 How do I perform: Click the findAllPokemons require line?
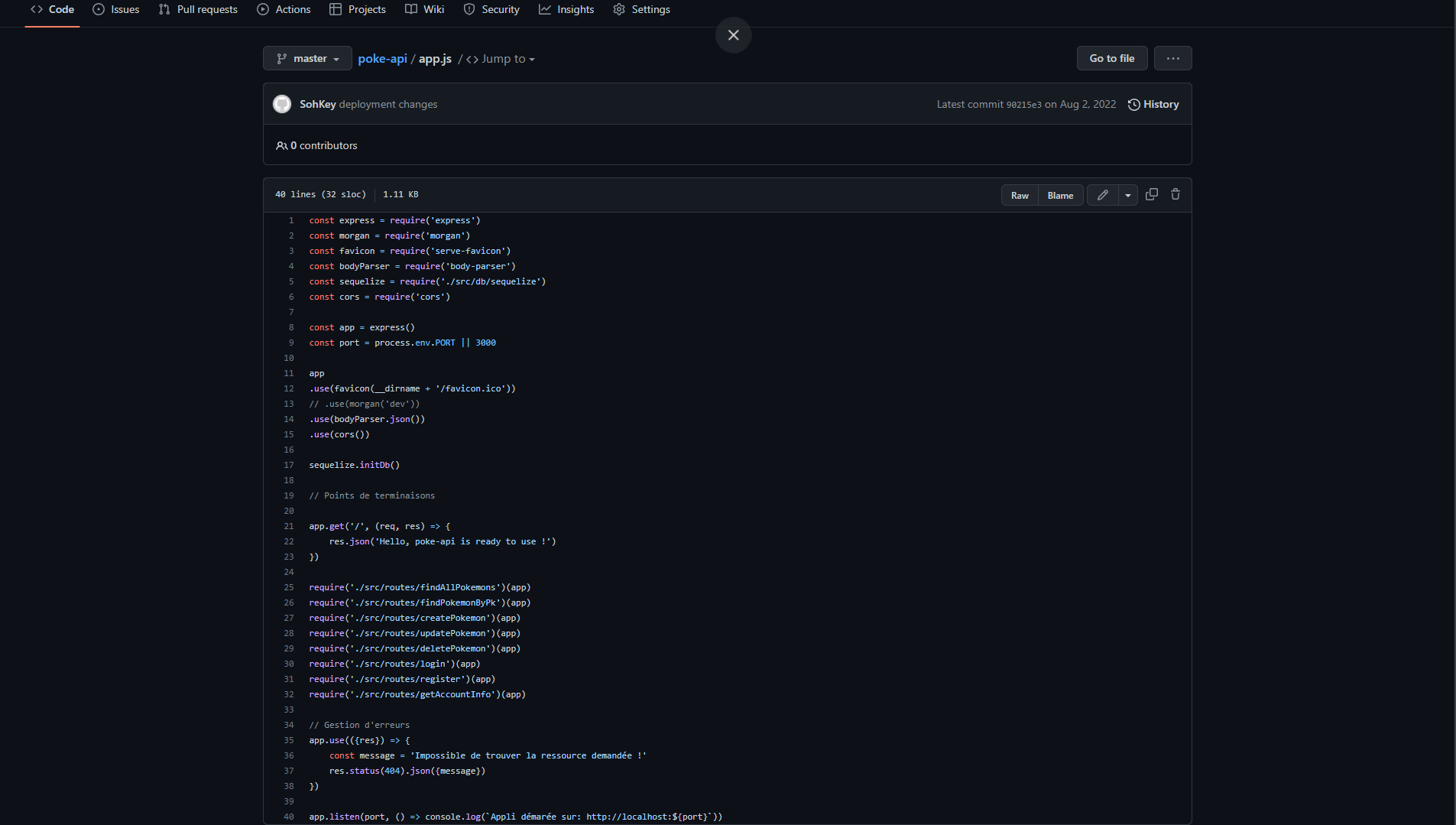[x=420, y=587]
